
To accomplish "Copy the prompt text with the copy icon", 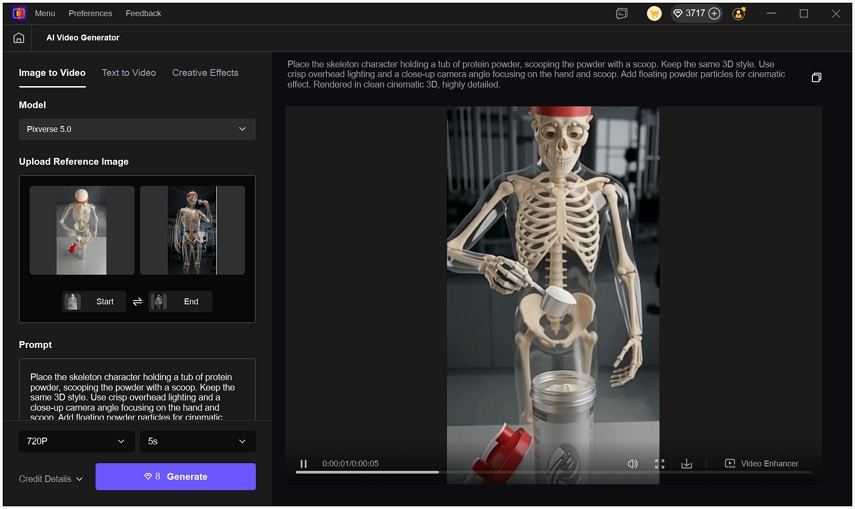I will pos(816,77).
